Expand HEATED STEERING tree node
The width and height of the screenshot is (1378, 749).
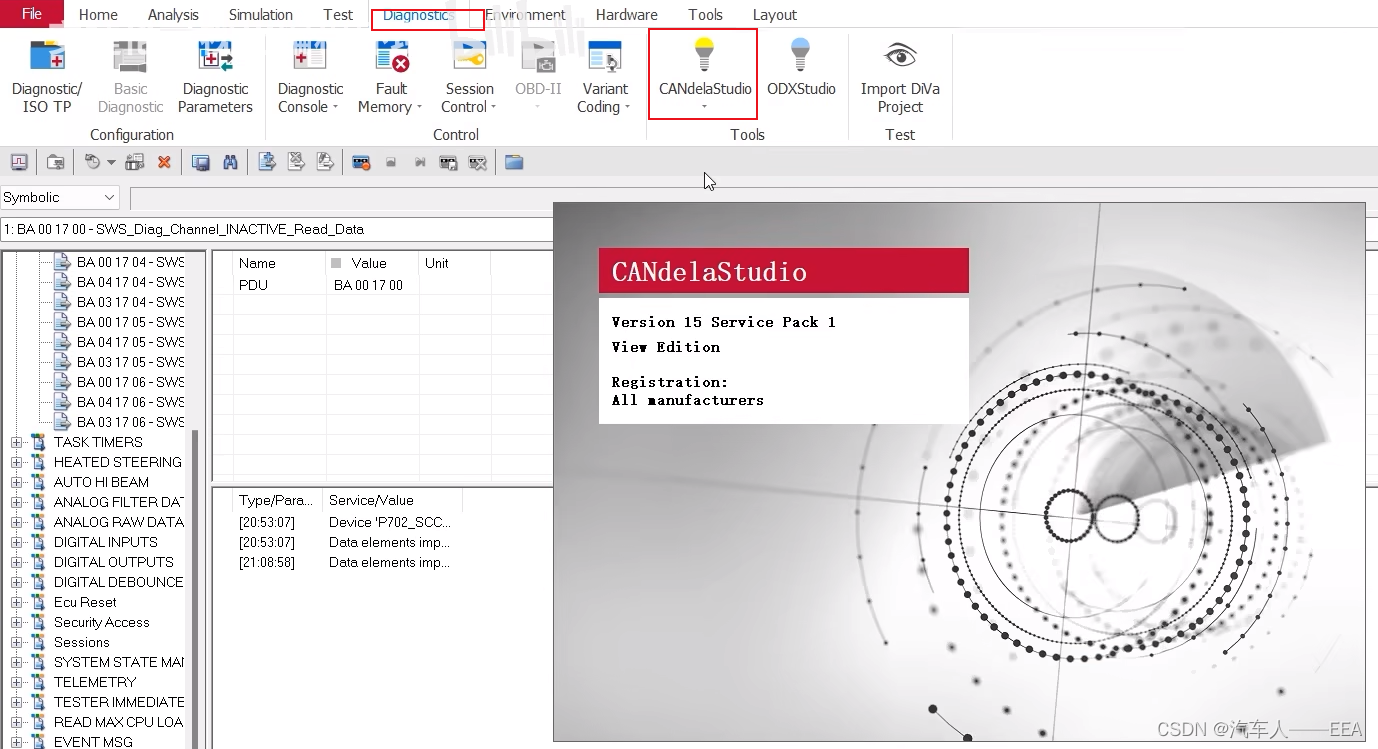click(16, 462)
